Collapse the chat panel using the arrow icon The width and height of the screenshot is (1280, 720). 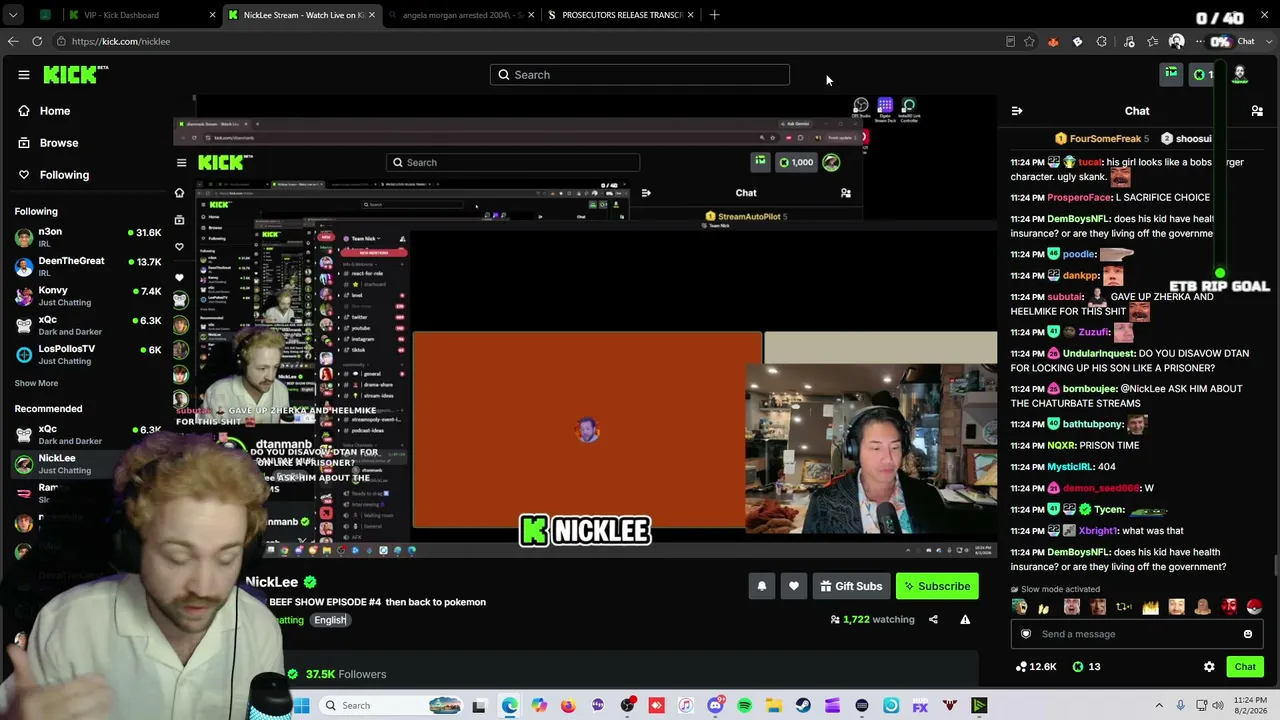pyautogui.click(x=1017, y=111)
